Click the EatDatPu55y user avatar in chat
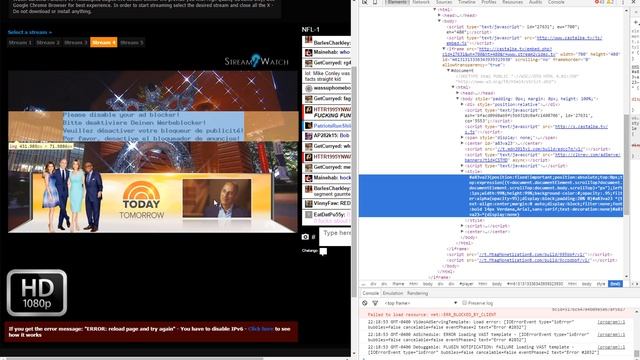The image size is (640, 360). click(x=309, y=215)
